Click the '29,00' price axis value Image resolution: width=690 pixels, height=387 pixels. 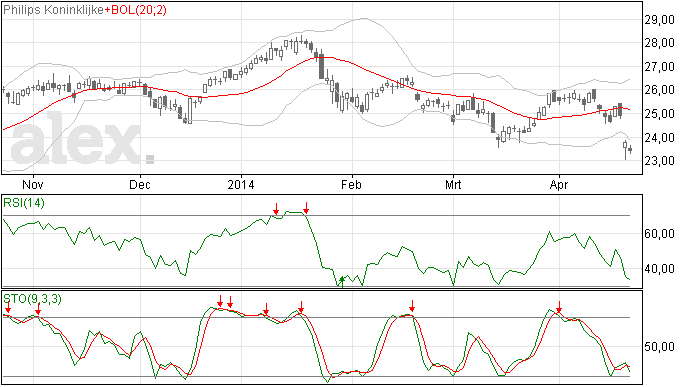[659, 20]
